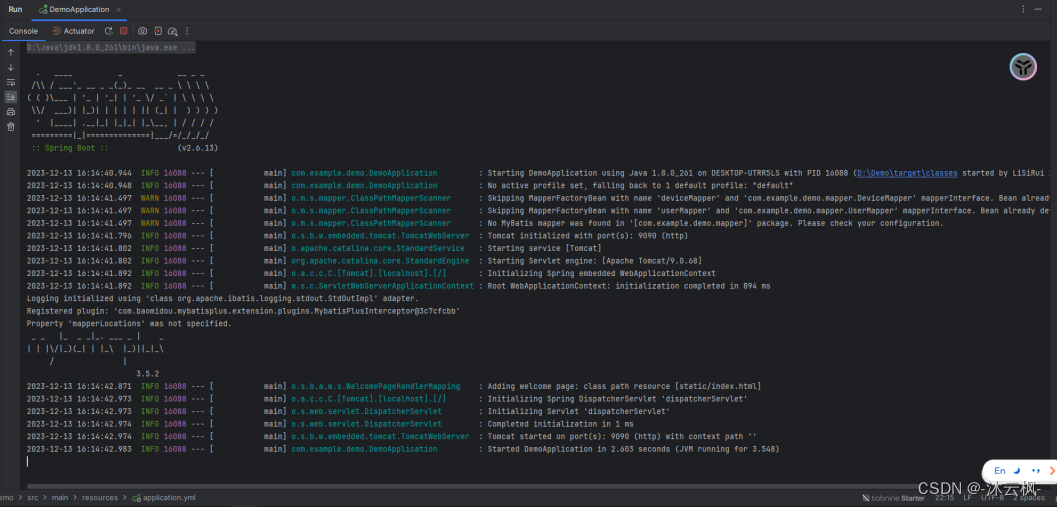Toggle scroll to end of console
The image size is (1057, 507).
click(11, 97)
